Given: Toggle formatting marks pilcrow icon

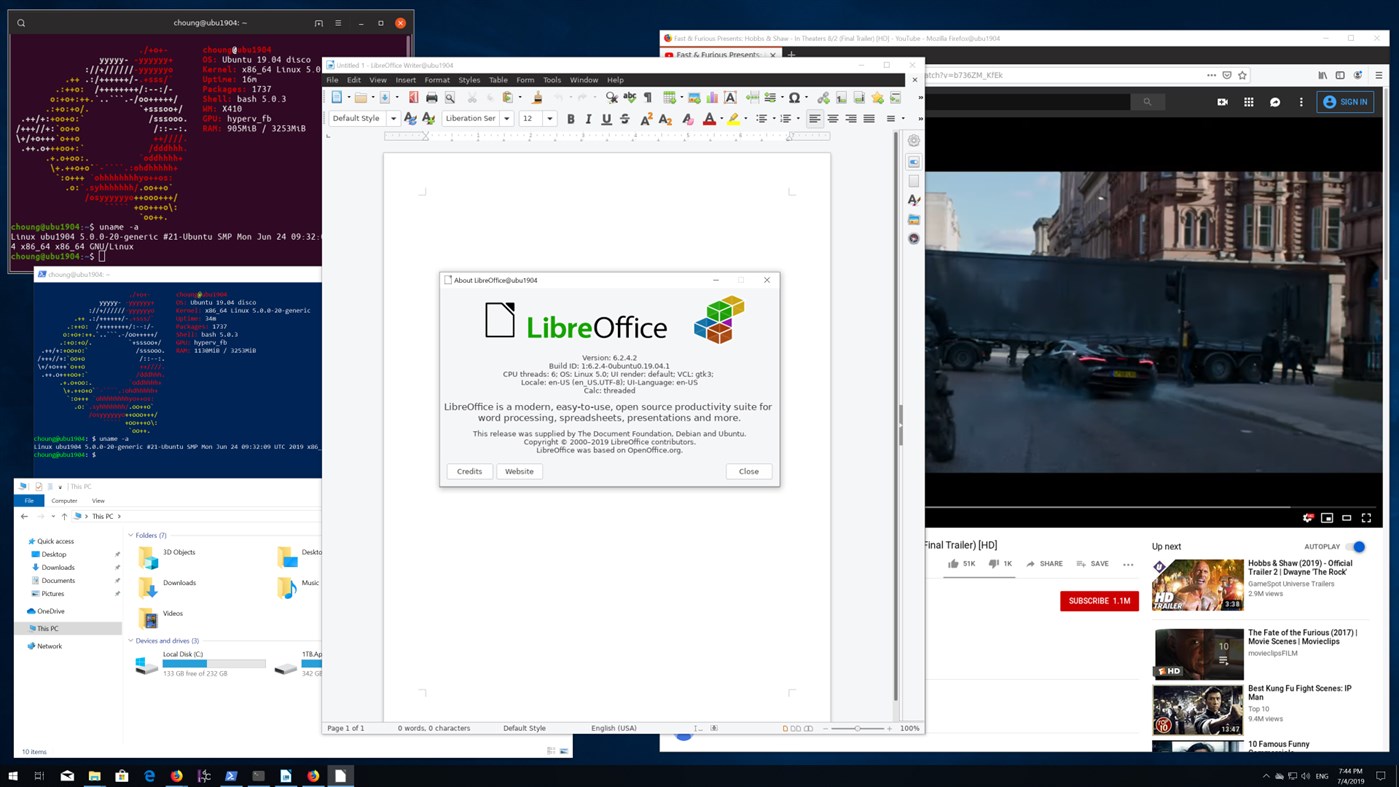Looking at the screenshot, I should coord(648,98).
